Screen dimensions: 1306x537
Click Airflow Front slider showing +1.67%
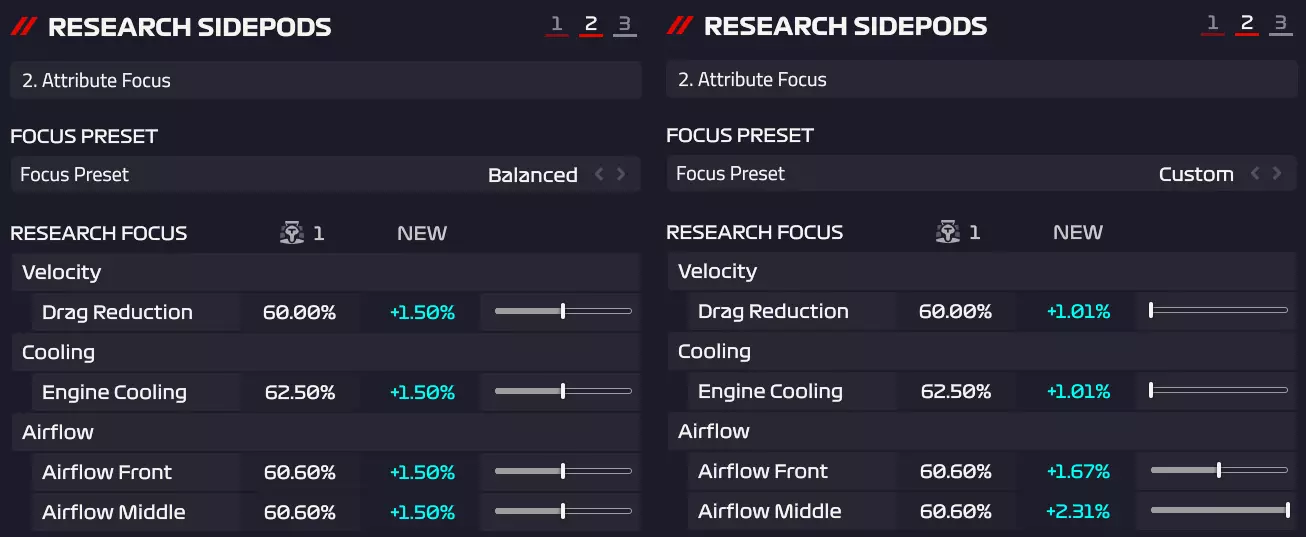coord(1219,471)
